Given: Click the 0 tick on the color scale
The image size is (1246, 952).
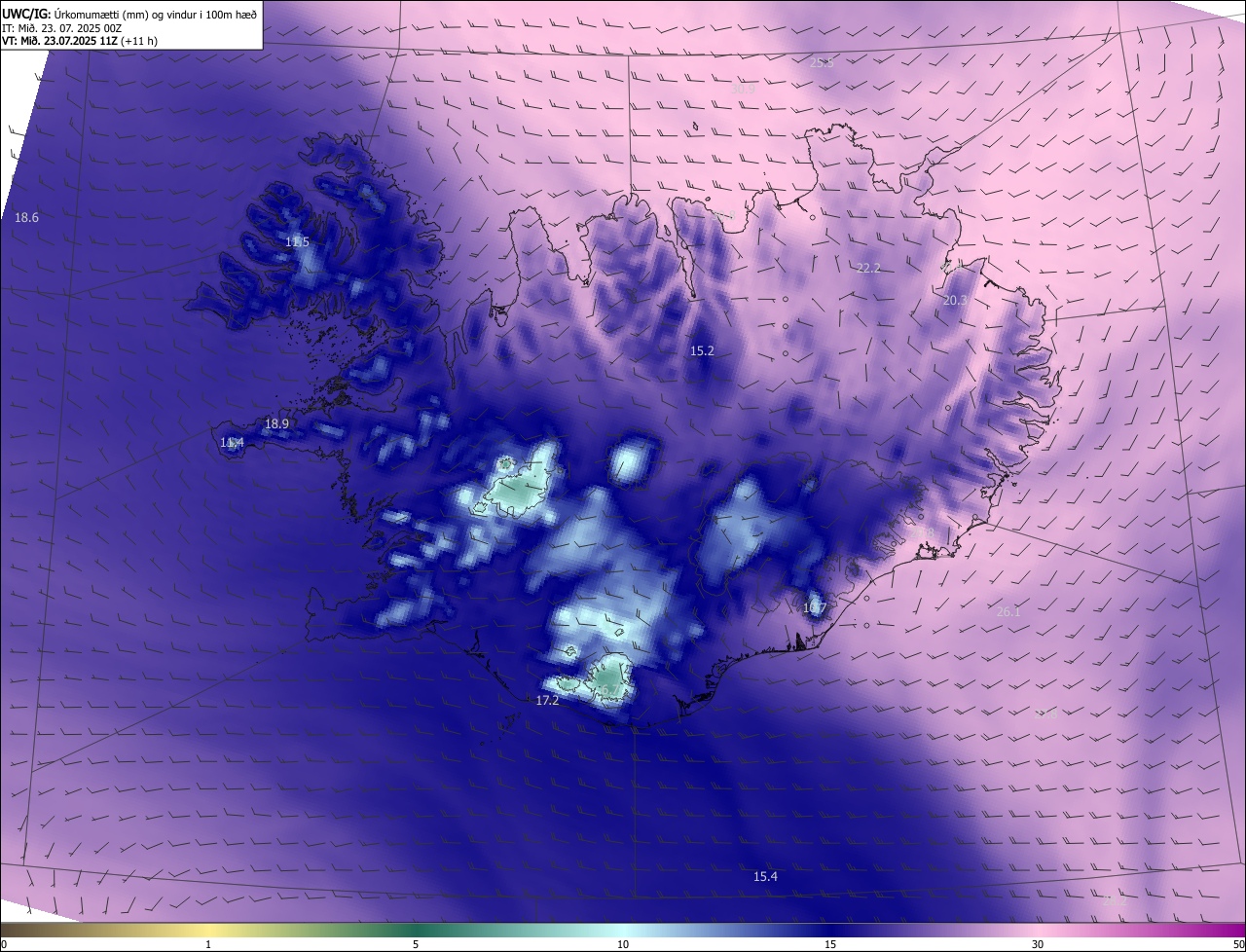Looking at the screenshot, I should 4,944.
